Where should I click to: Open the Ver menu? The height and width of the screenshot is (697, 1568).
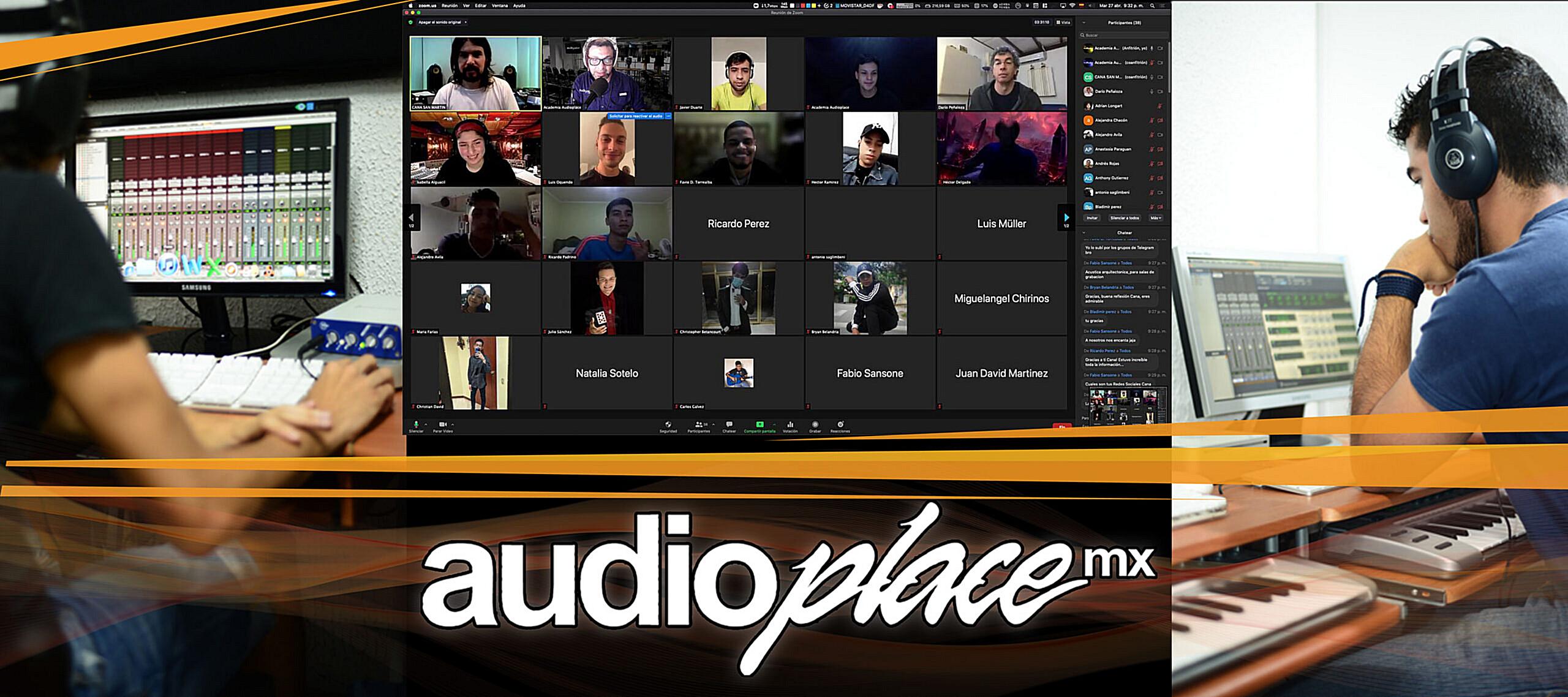click(x=466, y=6)
